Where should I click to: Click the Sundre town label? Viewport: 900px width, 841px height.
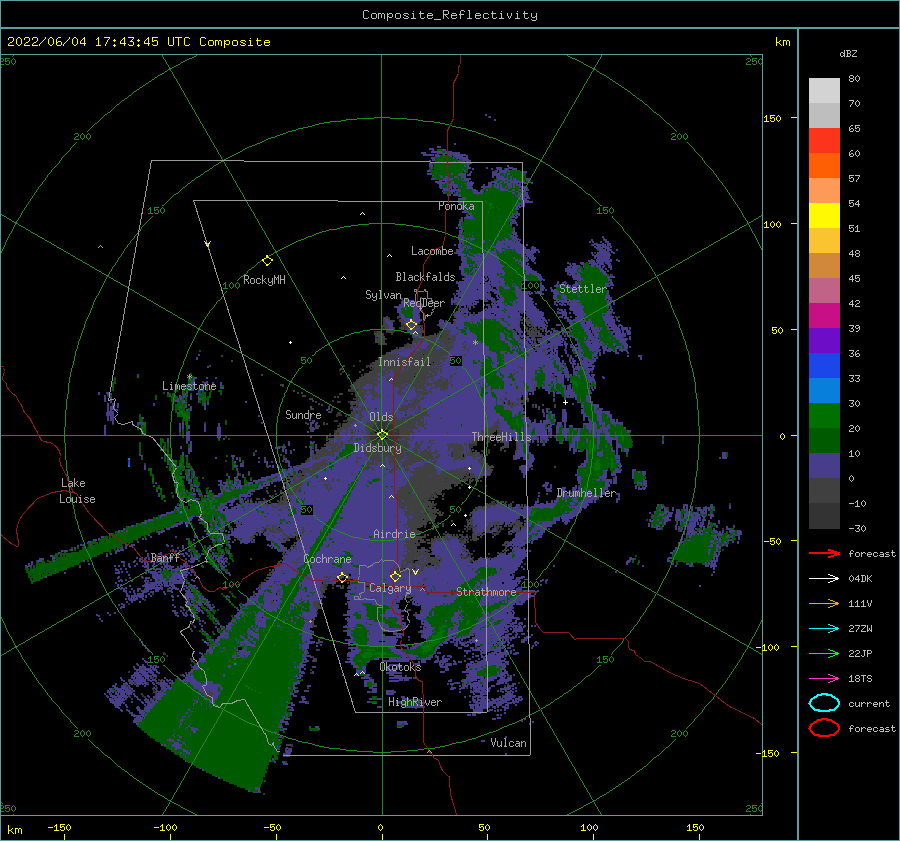tap(303, 414)
